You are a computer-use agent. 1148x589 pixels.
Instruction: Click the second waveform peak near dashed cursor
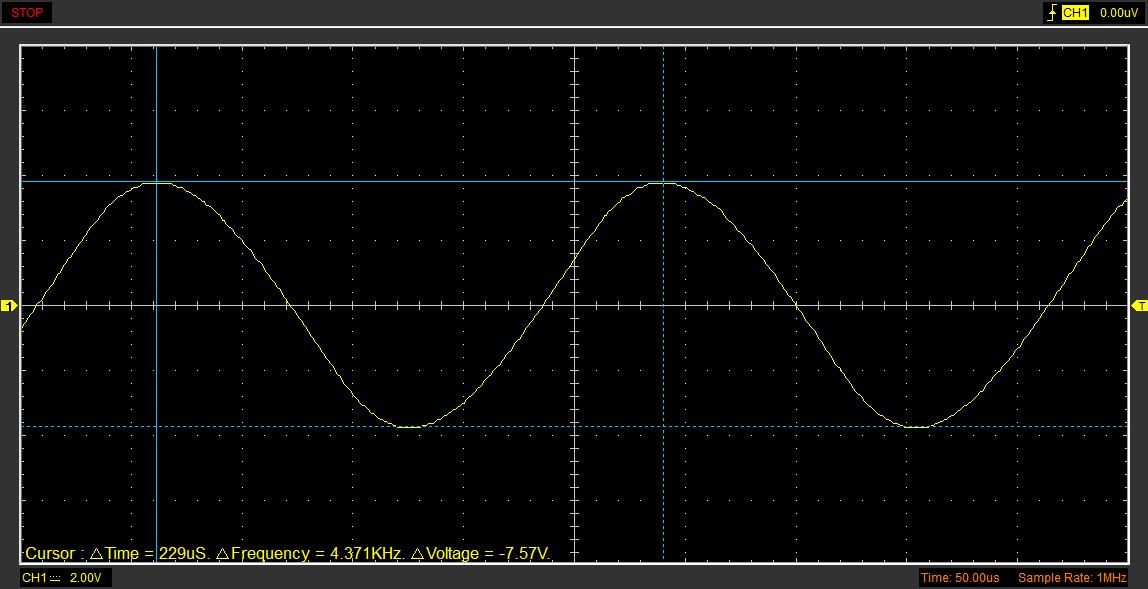(662, 183)
